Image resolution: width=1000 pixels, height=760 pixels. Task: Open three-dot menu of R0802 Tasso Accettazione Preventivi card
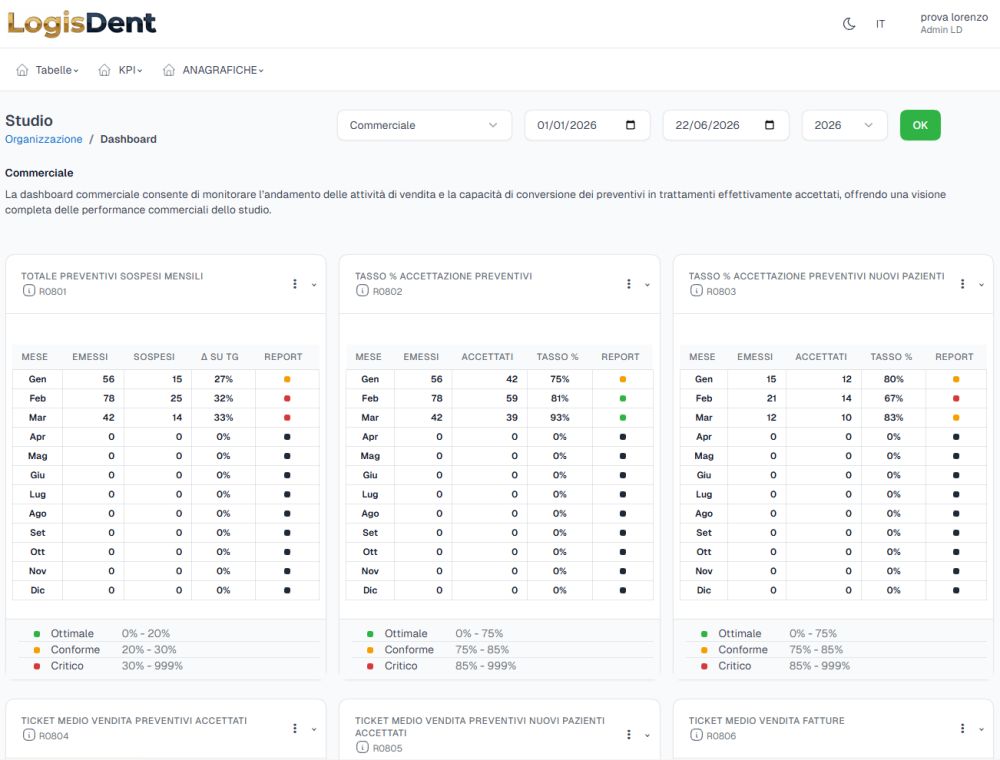[629, 284]
